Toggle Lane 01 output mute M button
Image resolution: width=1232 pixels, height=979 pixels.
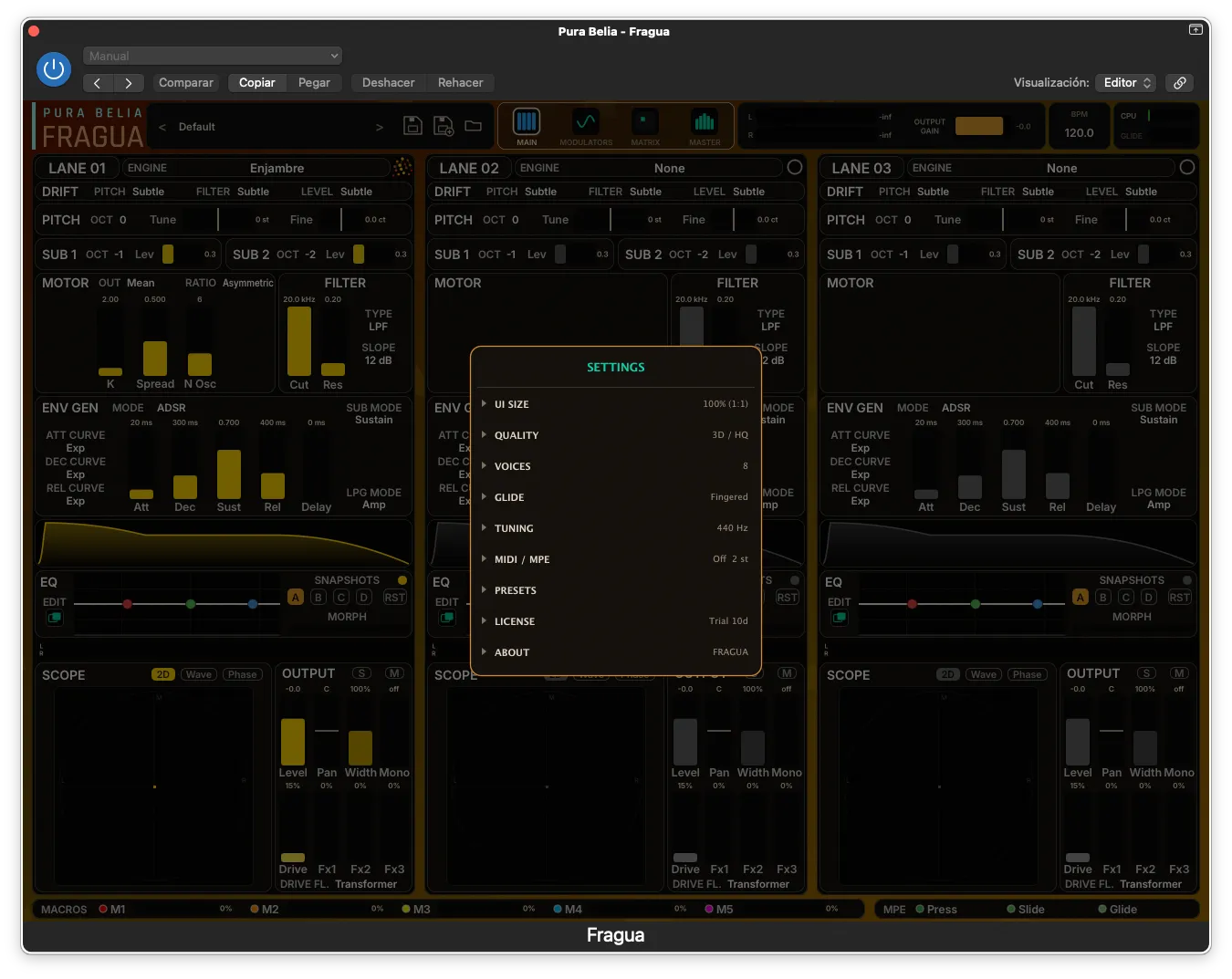click(394, 673)
